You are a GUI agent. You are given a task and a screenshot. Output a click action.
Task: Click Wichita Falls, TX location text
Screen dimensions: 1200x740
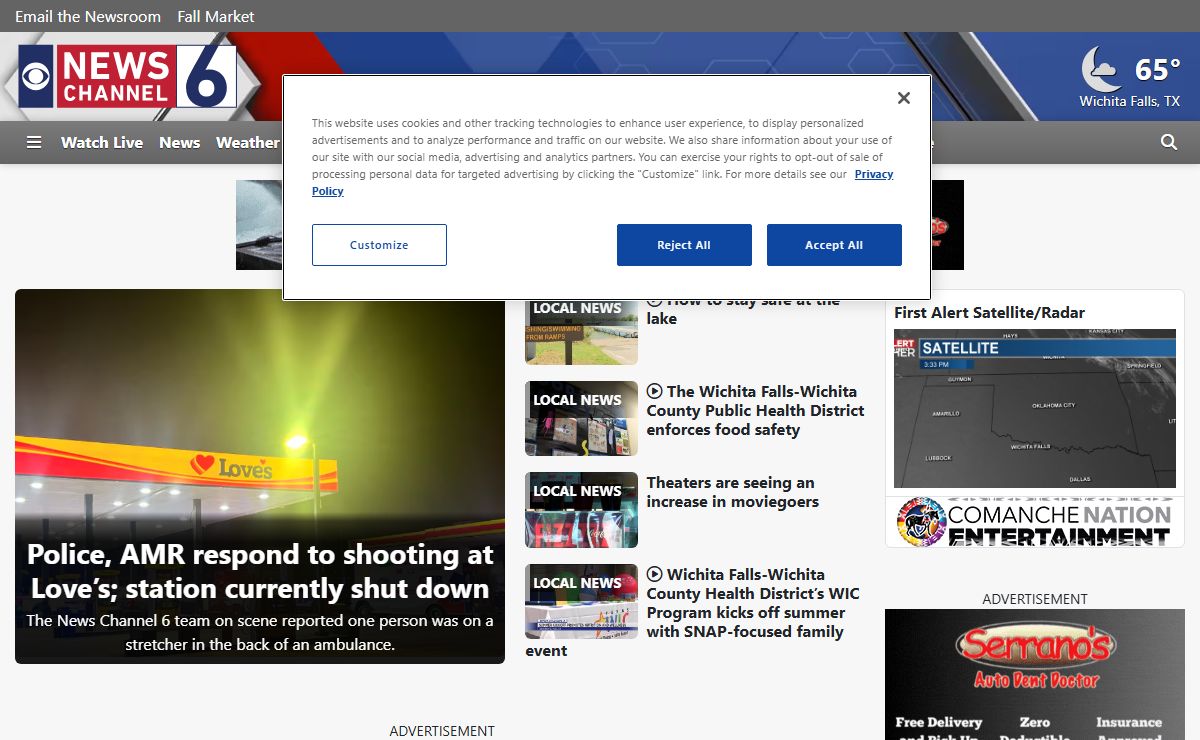(x=1129, y=101)
